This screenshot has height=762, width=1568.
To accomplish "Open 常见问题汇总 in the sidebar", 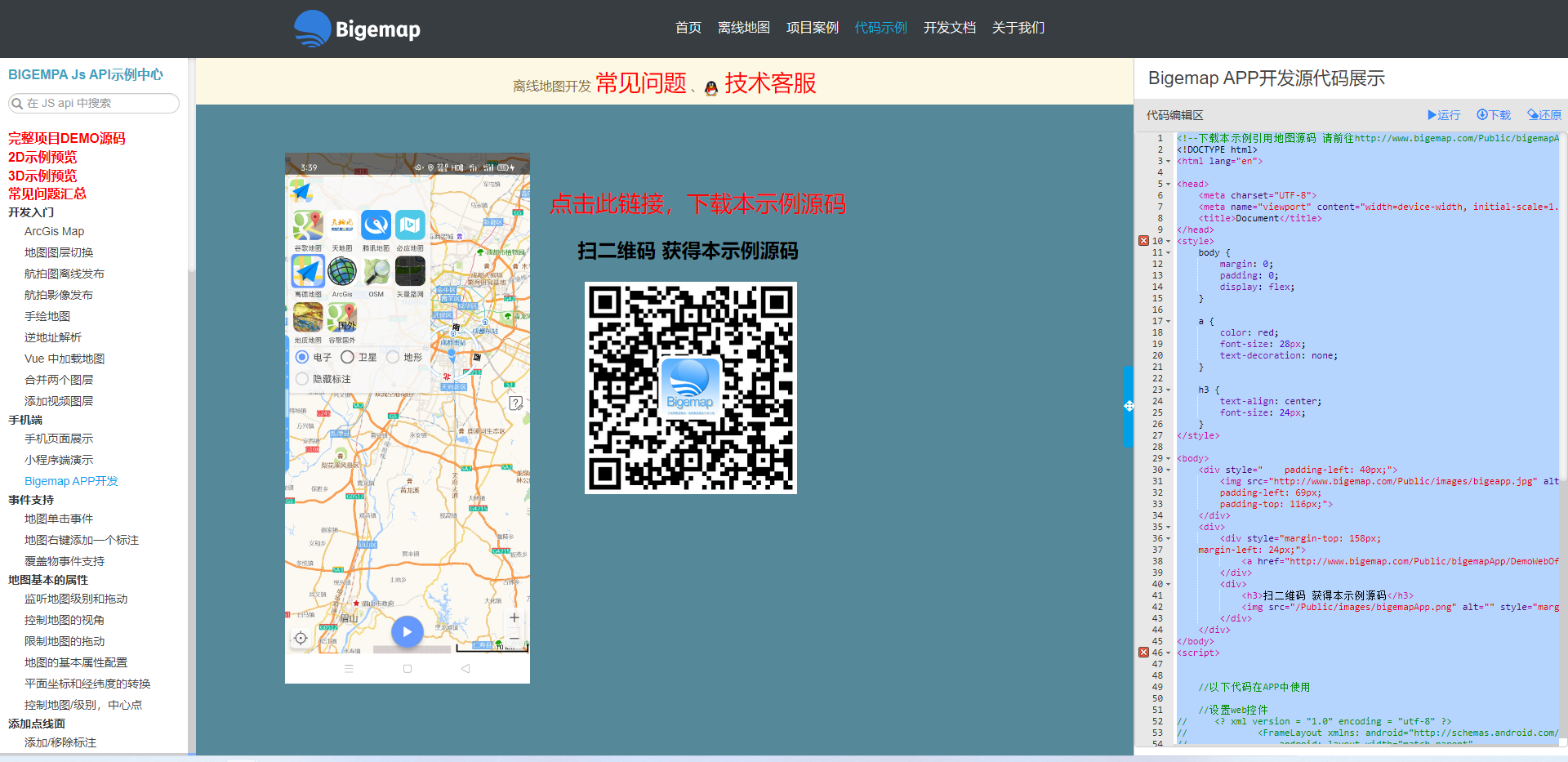I will click(x=47, y=194).
